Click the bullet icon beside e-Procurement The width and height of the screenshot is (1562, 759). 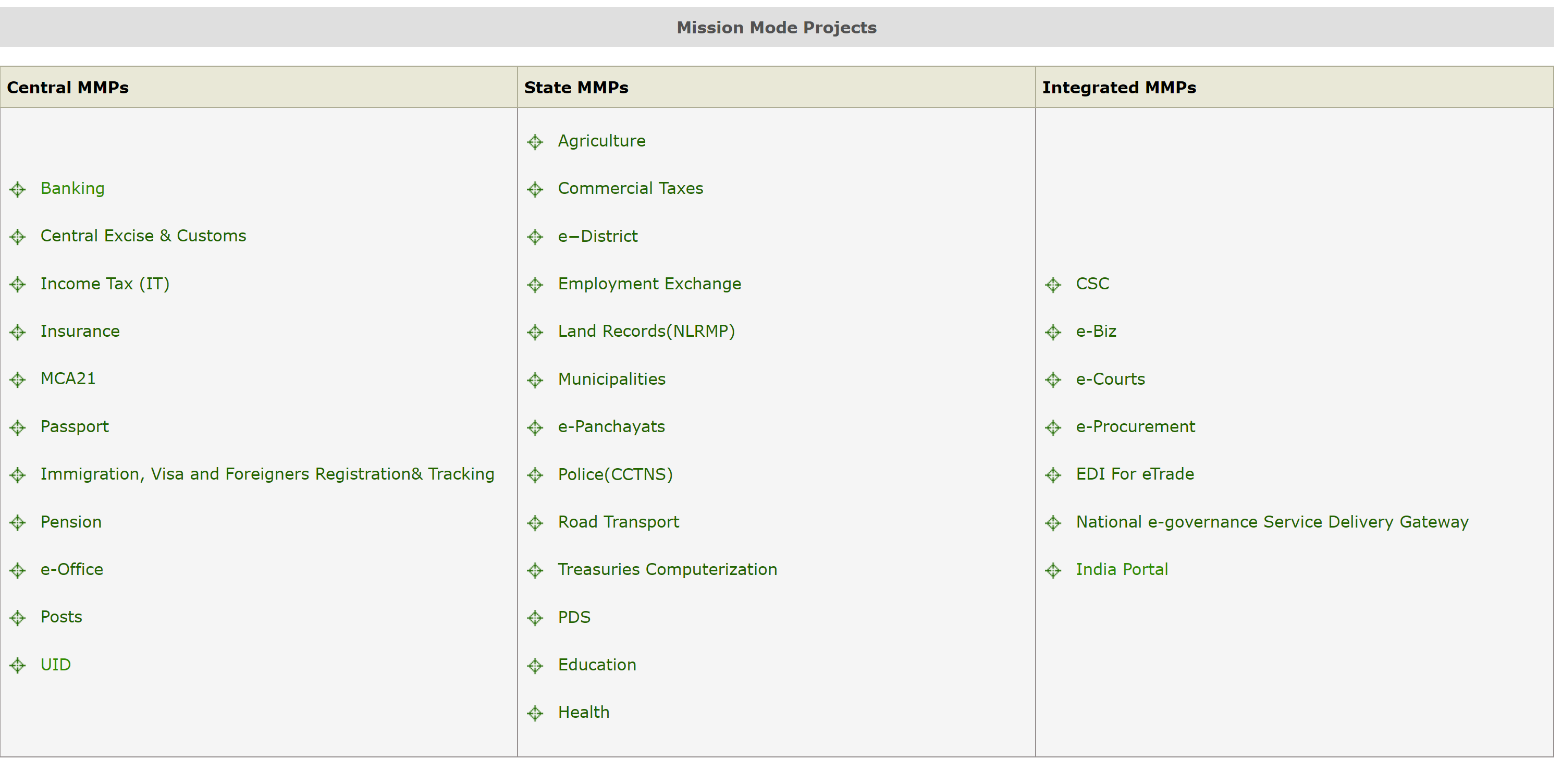[x=1053, y=428]
